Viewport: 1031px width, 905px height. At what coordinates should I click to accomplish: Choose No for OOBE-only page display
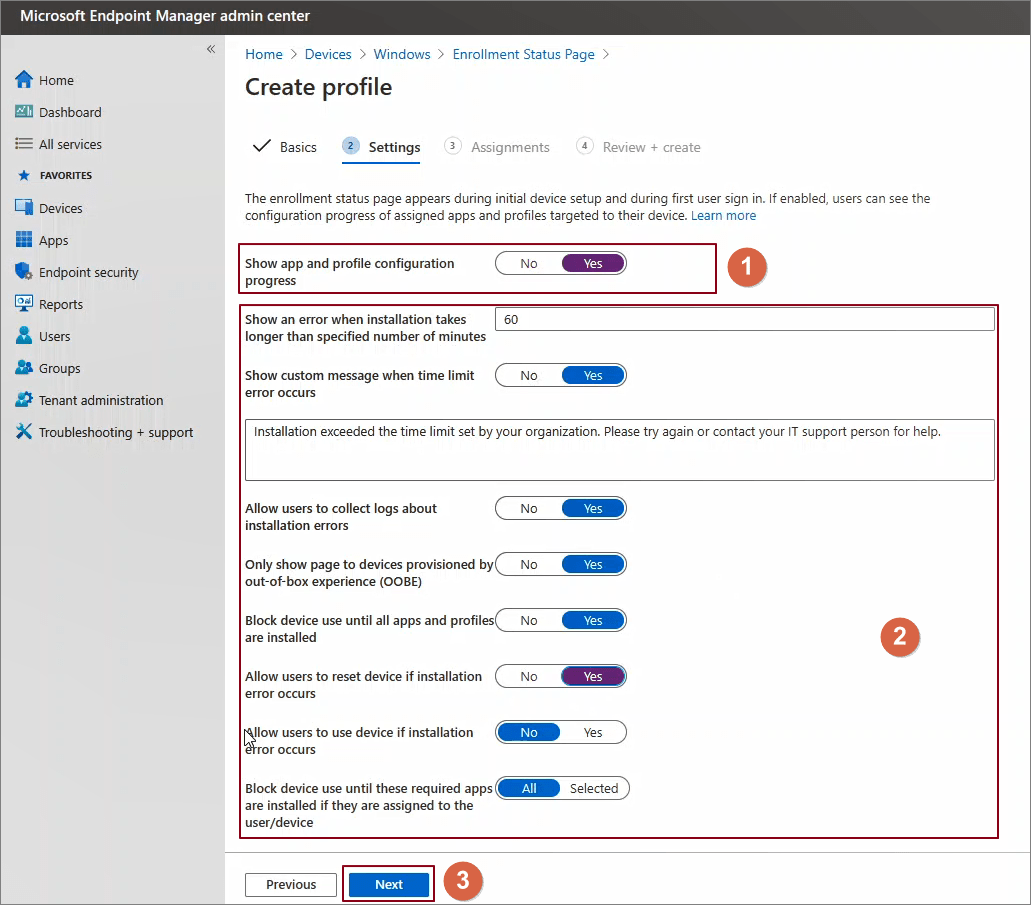click(529, 564)
